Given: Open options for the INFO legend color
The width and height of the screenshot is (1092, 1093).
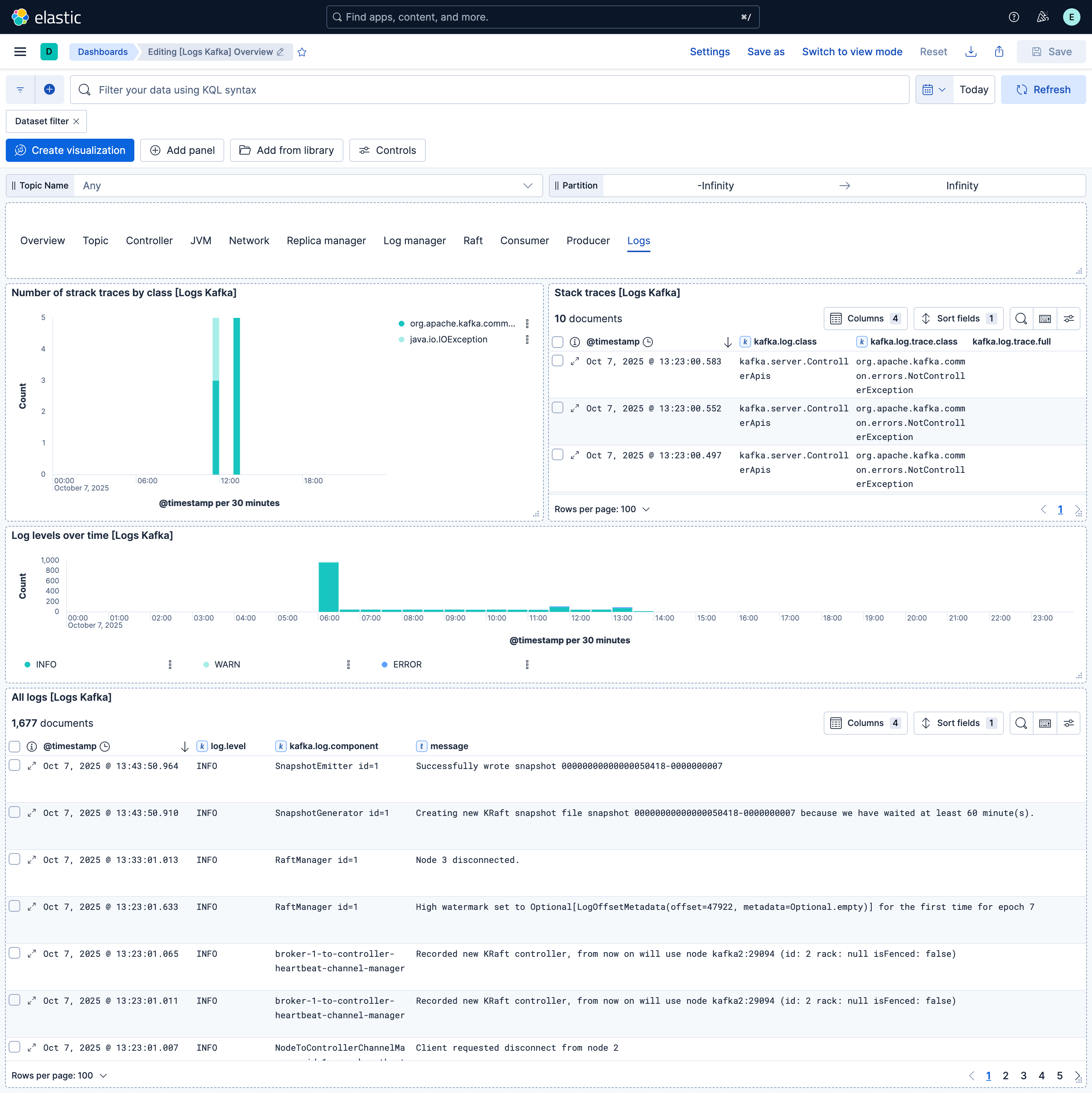Looking at the screenshot, I should pos(170,664).
